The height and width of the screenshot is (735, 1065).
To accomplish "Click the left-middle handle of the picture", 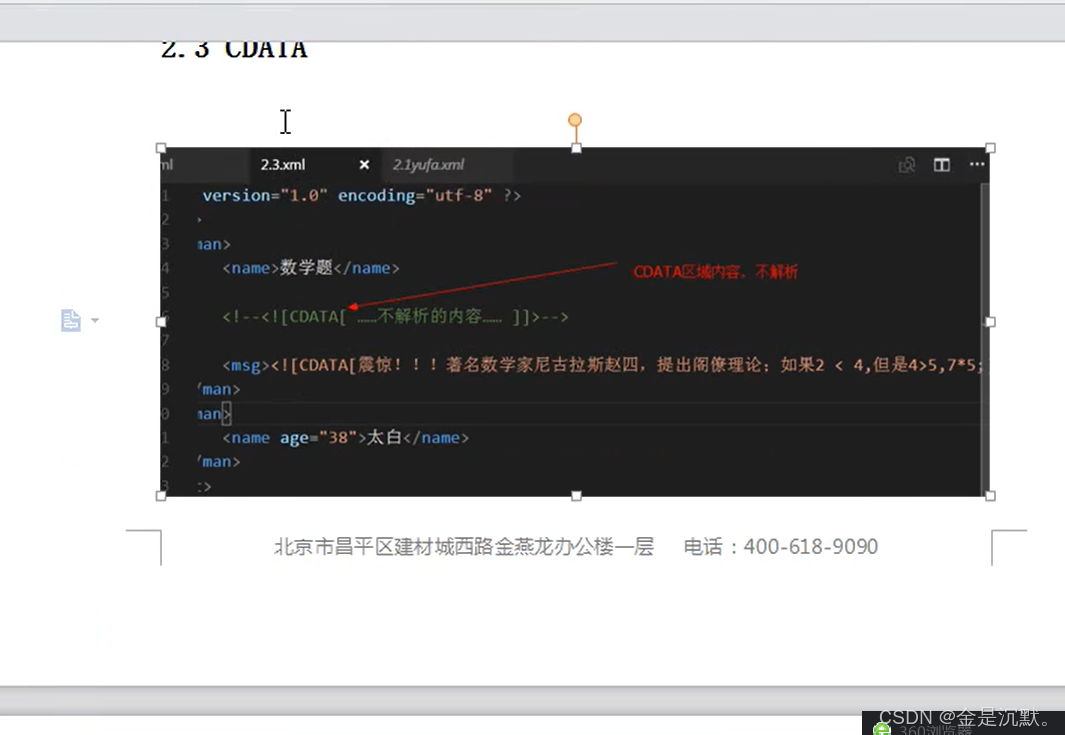I will point(161,322).
